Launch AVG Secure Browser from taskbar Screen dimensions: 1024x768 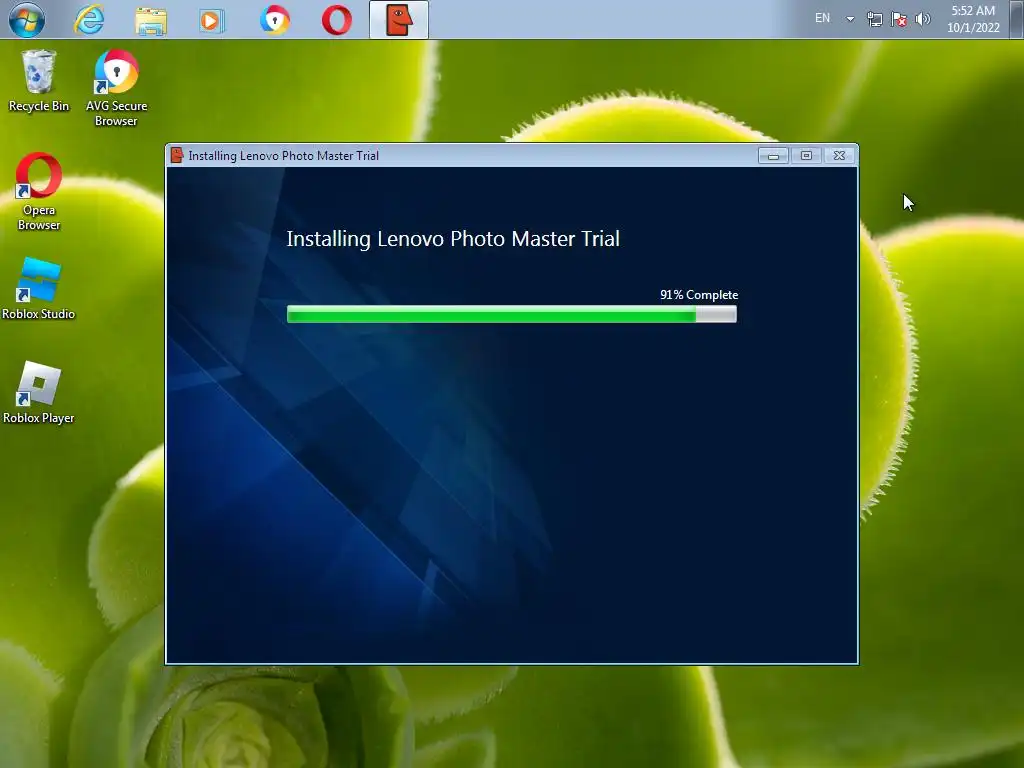274,20
